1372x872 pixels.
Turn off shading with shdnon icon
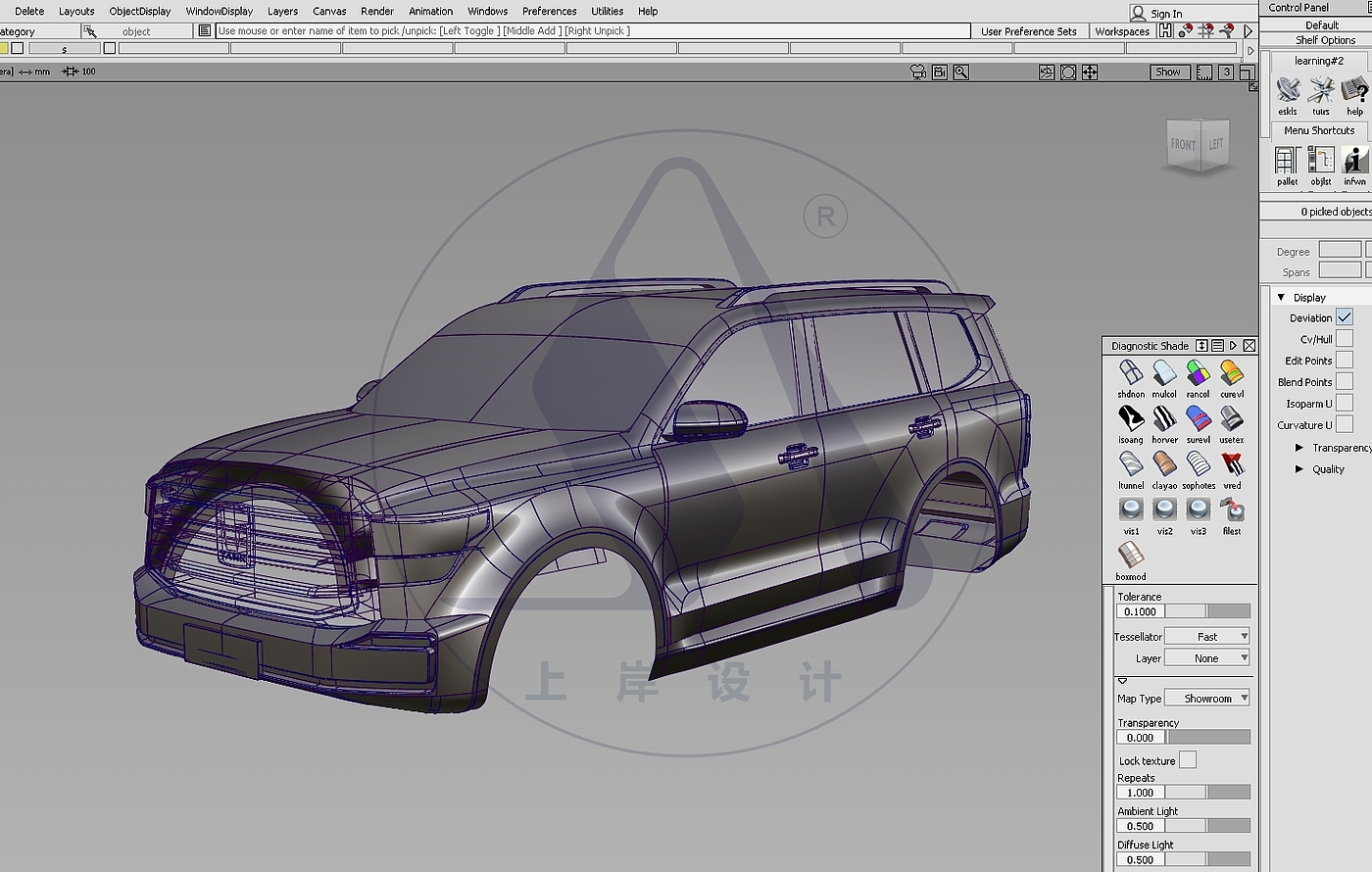coord(1131,373)
